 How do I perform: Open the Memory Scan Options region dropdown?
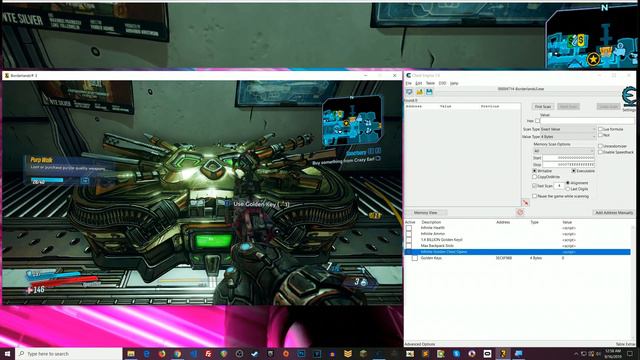563,151
